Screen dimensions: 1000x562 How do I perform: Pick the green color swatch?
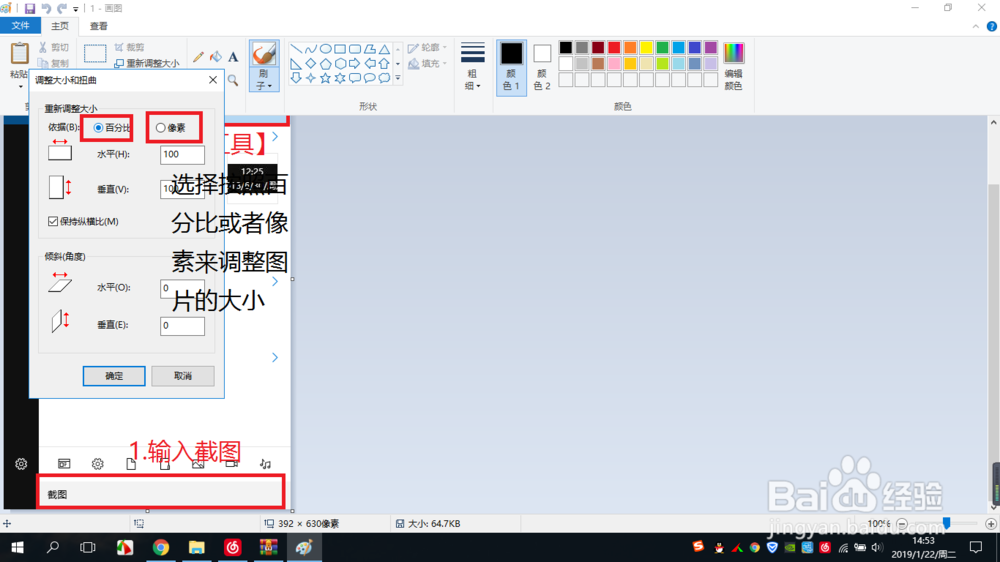[662, 48]
